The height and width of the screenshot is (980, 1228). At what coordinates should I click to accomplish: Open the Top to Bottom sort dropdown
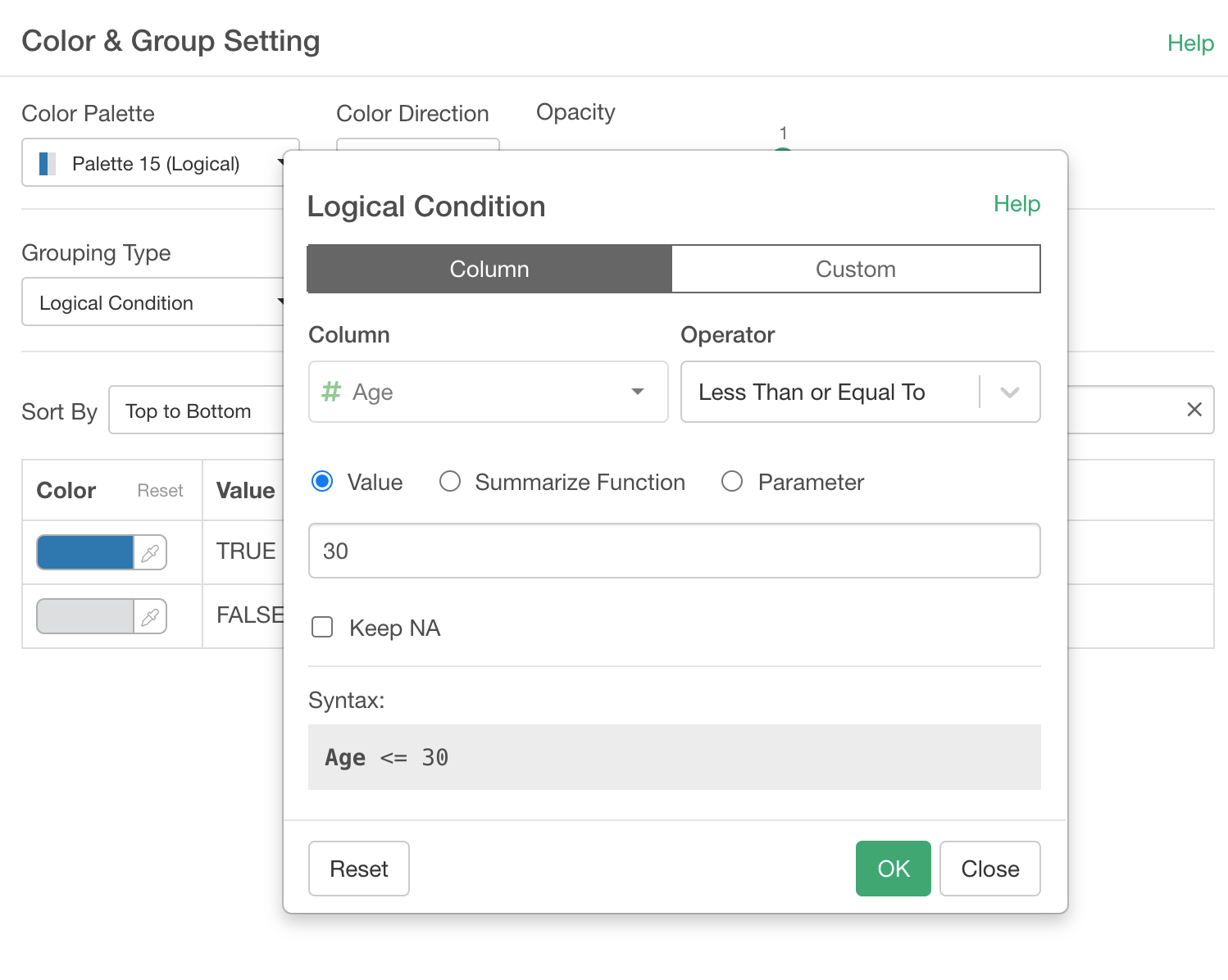[195, 411]
